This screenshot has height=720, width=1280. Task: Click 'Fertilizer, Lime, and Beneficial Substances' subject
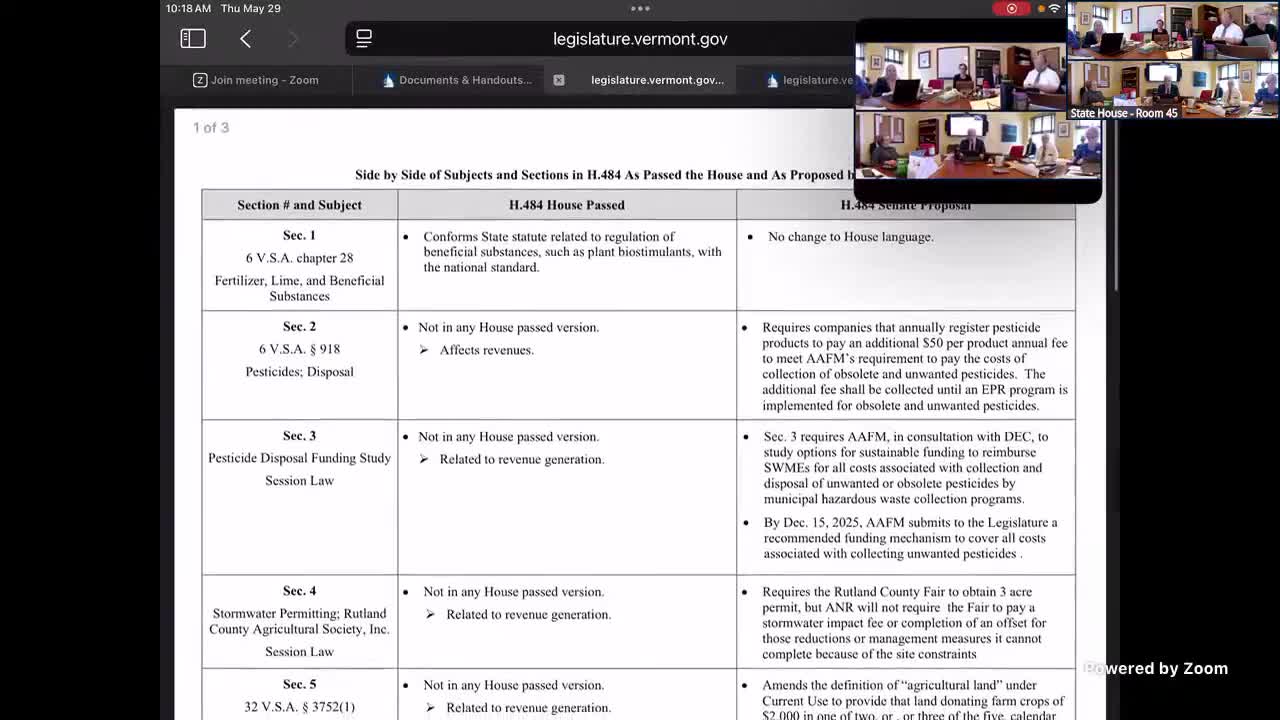coord(299,288)
